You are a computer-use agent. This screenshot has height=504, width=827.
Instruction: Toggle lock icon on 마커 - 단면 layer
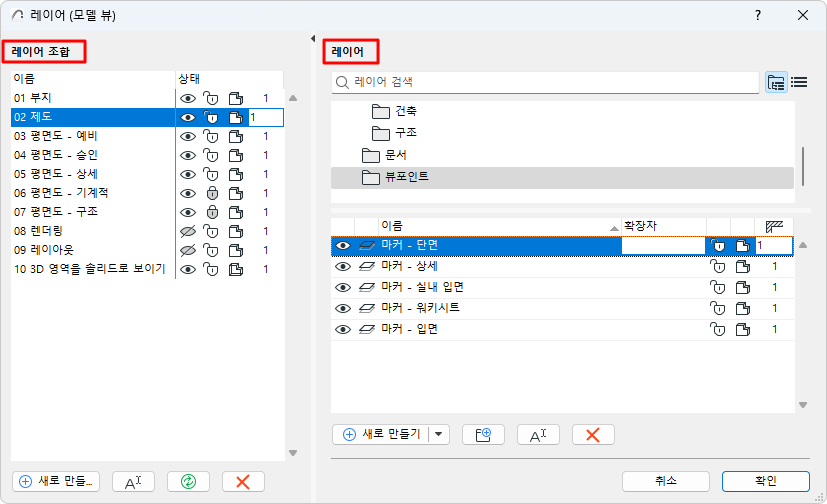[717, 246]
